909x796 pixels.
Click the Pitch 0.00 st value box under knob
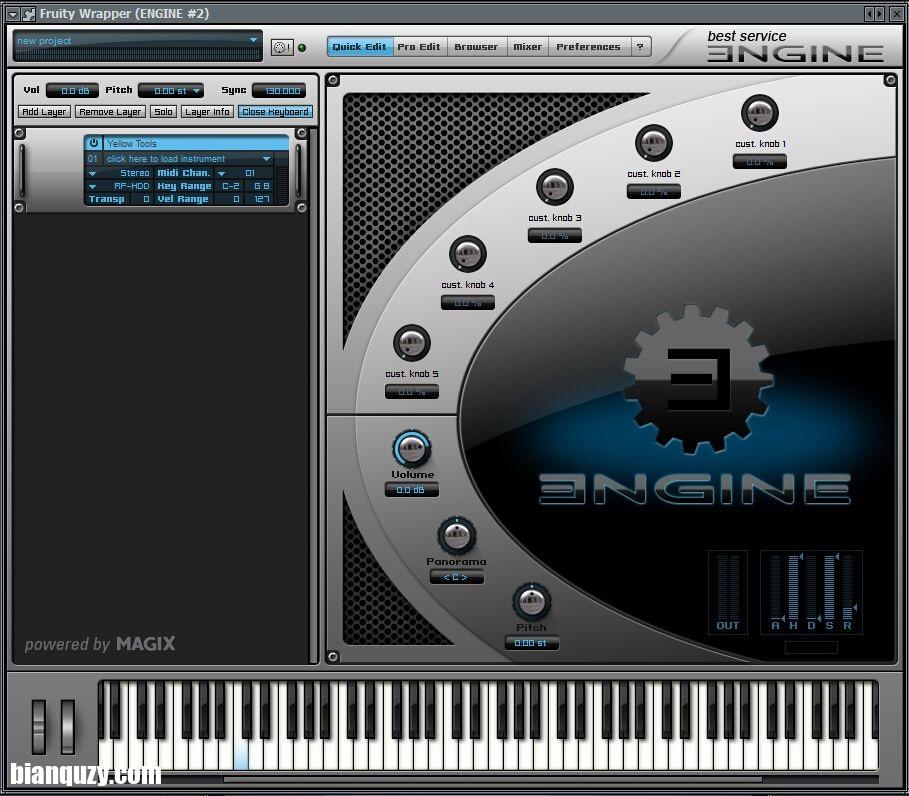point(531,643)
